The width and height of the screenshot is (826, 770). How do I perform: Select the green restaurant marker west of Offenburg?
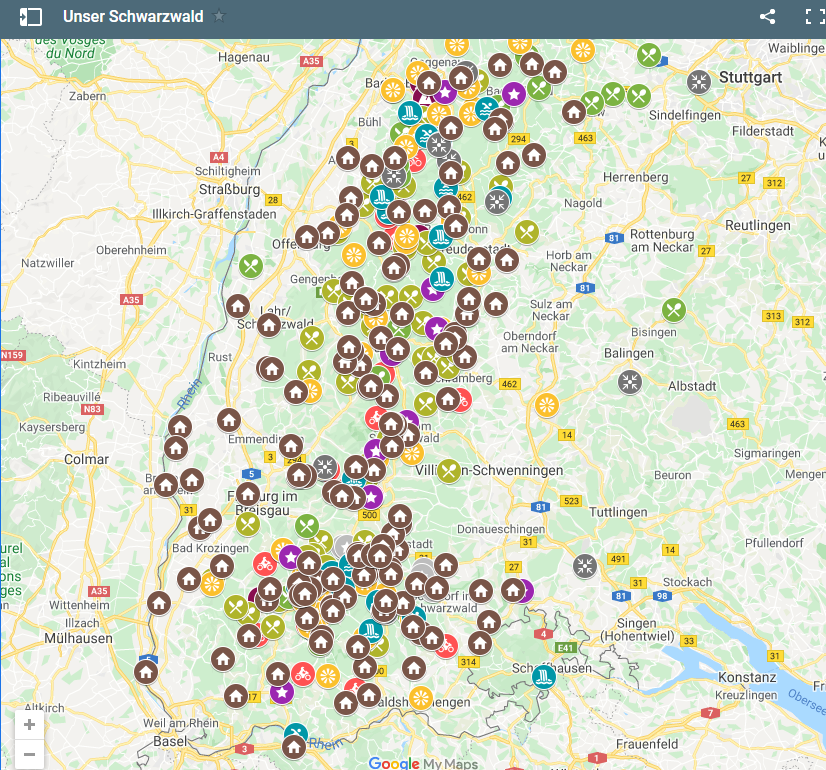[251, 266]
